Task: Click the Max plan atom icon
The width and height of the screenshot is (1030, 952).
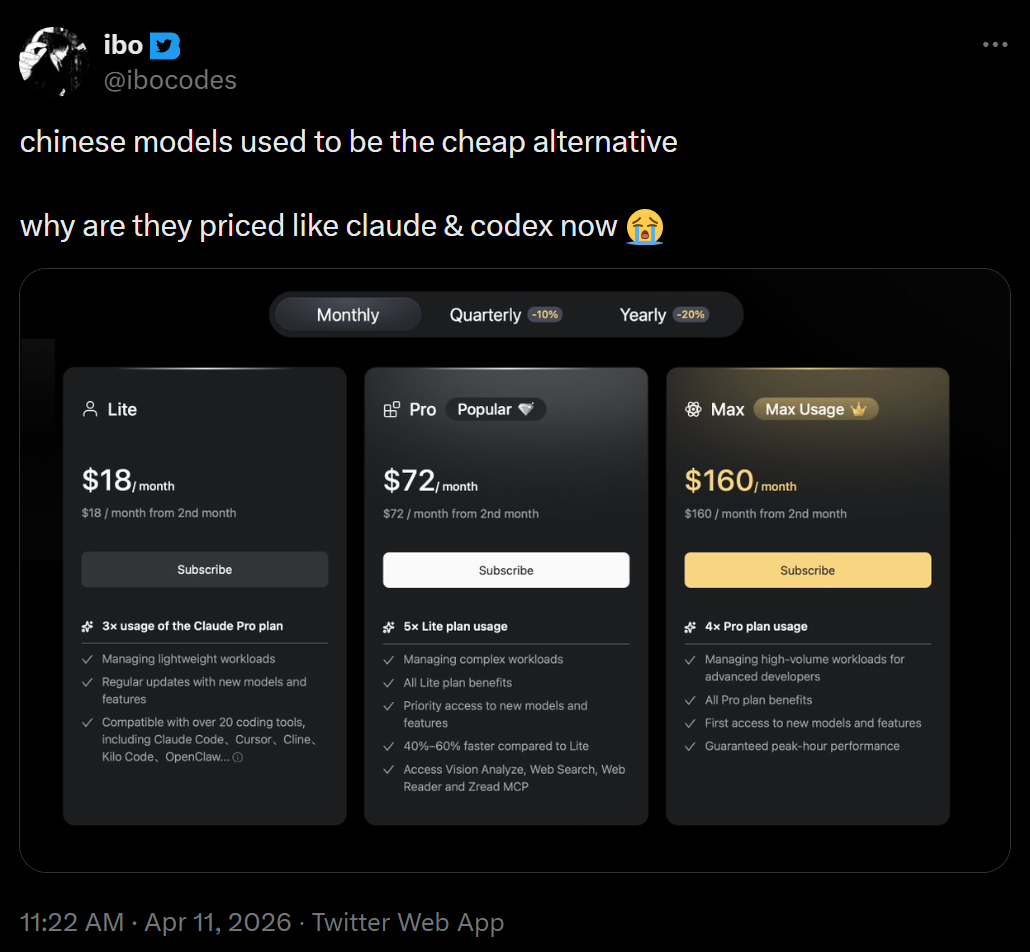Action: pyautogui.click(x=693, y=410)
